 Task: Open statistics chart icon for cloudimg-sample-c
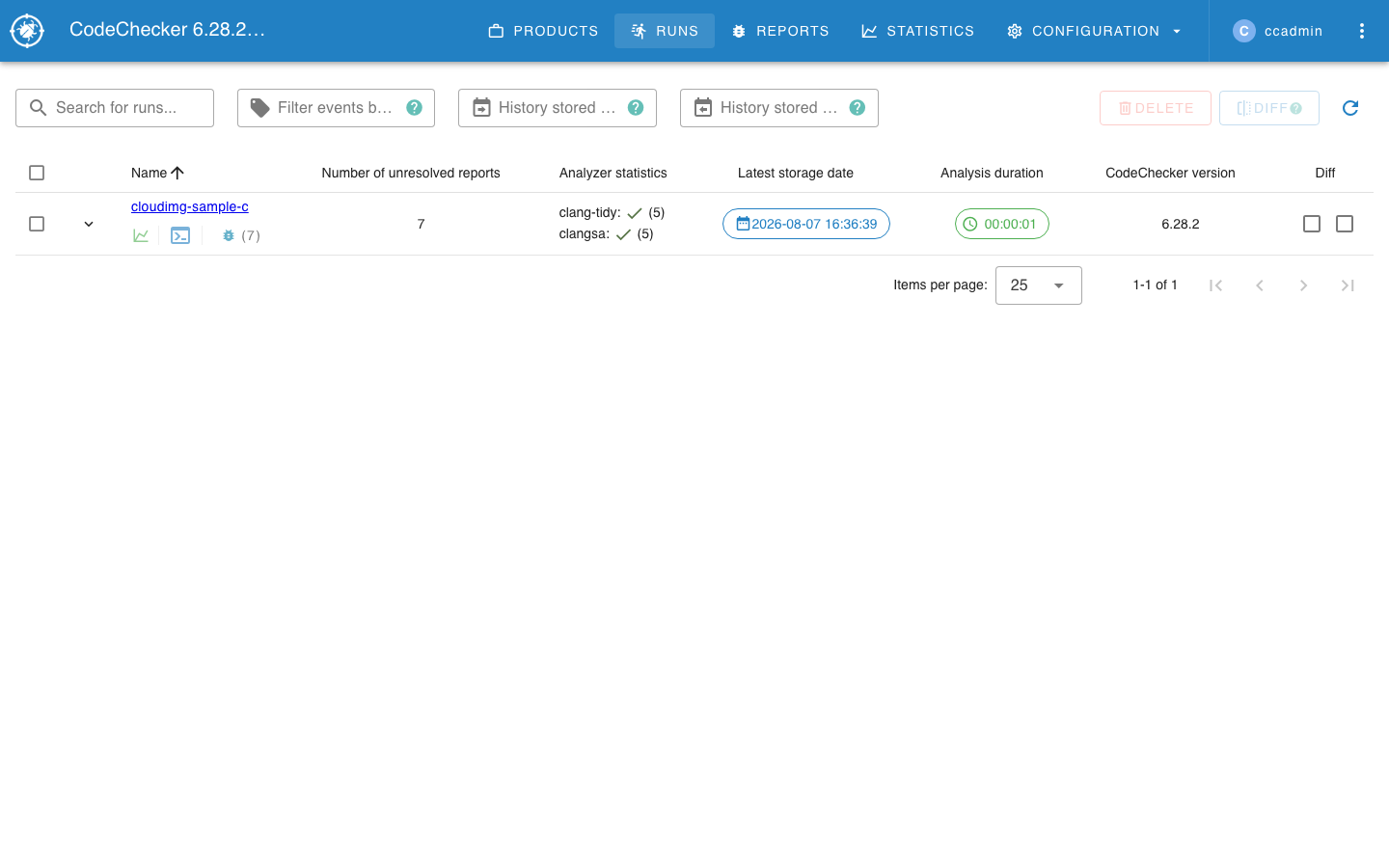point(141,235)
